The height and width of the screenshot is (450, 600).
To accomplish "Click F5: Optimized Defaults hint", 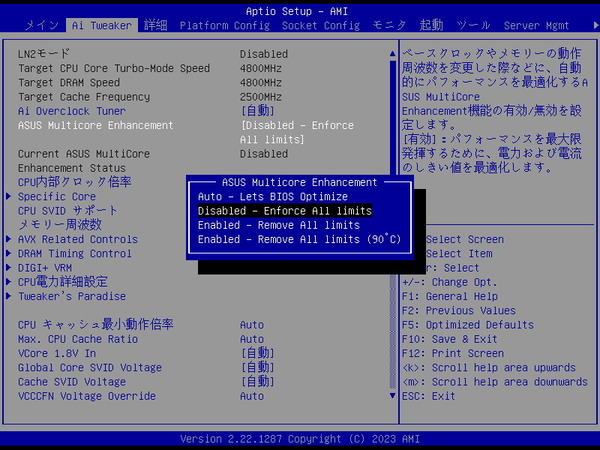I will (x=468, y=325).
